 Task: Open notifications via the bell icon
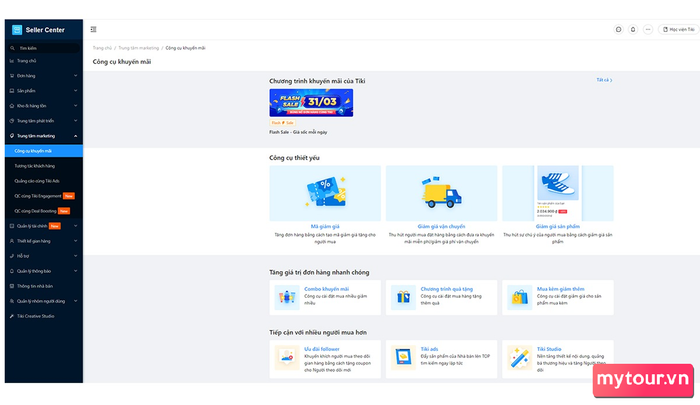coord(633,29)
